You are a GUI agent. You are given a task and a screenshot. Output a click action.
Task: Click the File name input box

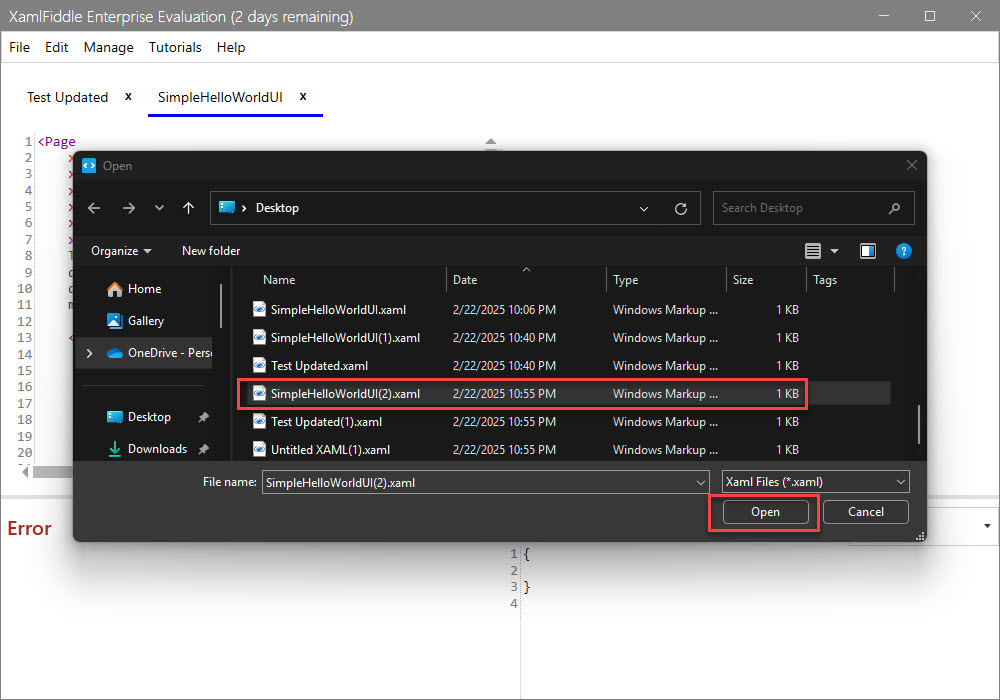pyautogui.click(x=478, y=483)
